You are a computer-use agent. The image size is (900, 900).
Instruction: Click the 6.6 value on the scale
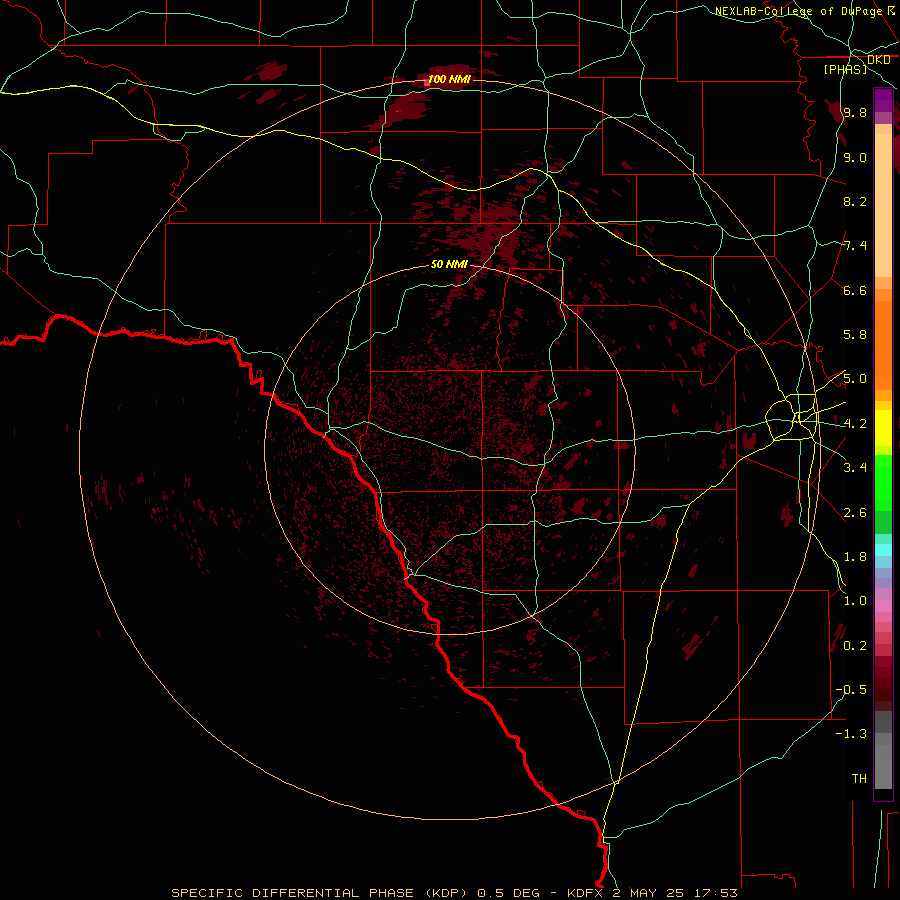[x=855, y=290]
